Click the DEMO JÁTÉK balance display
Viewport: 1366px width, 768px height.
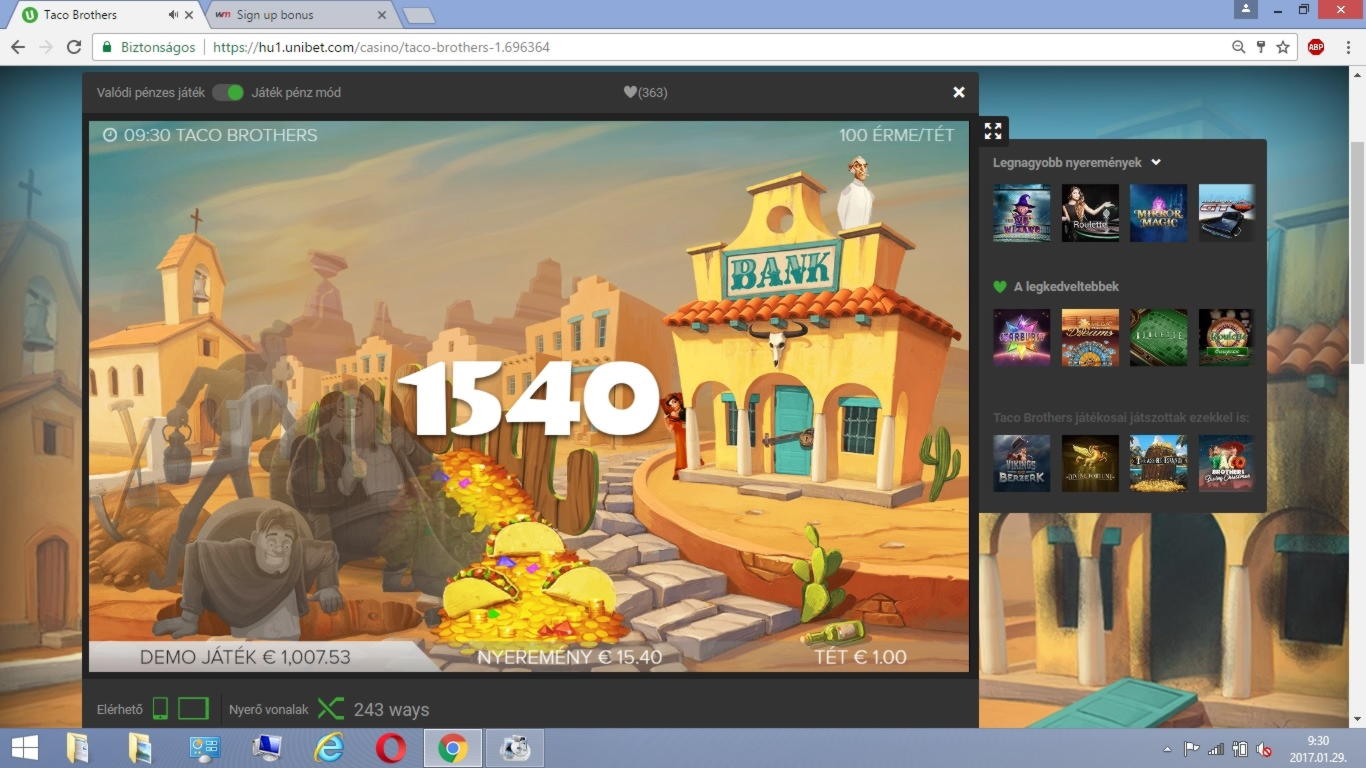pos(245,657)
